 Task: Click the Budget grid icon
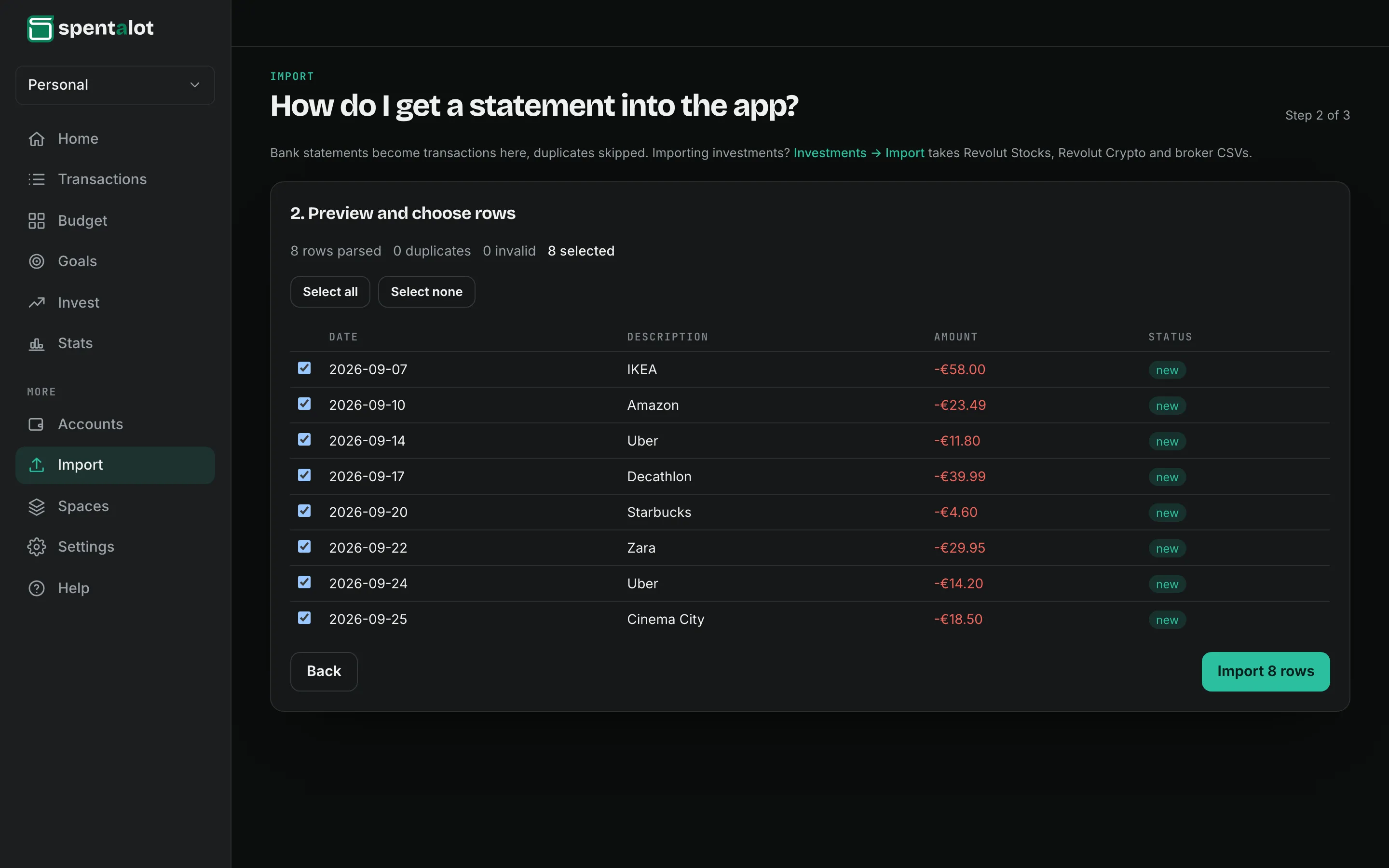coord(37,221)
